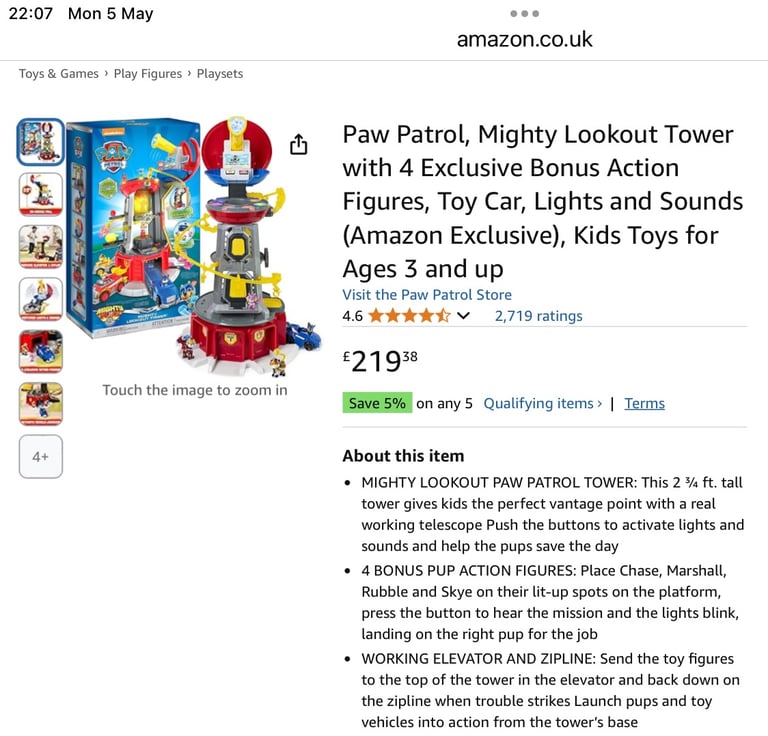Open Qualifying items link
Viewport: 768px width, 736px height.
[543, 403]
